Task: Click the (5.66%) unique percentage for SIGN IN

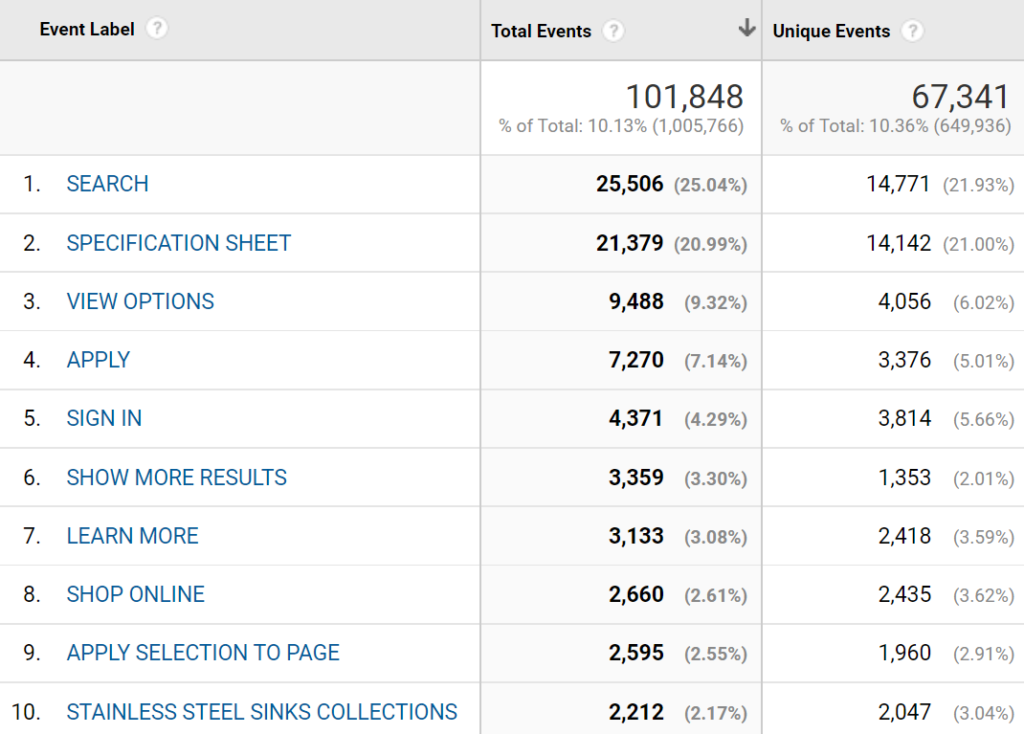Action: point(984,420)
